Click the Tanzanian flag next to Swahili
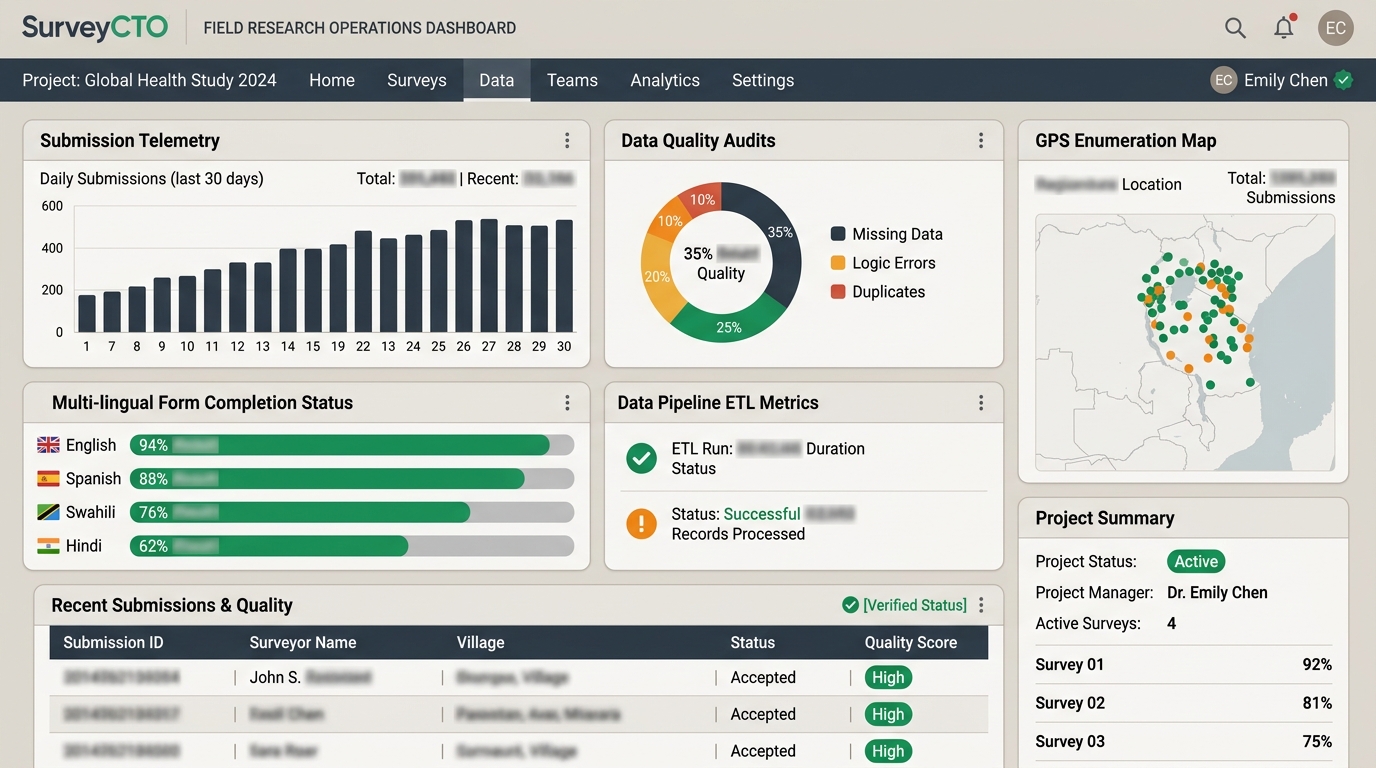 click(x=48, y=512)
